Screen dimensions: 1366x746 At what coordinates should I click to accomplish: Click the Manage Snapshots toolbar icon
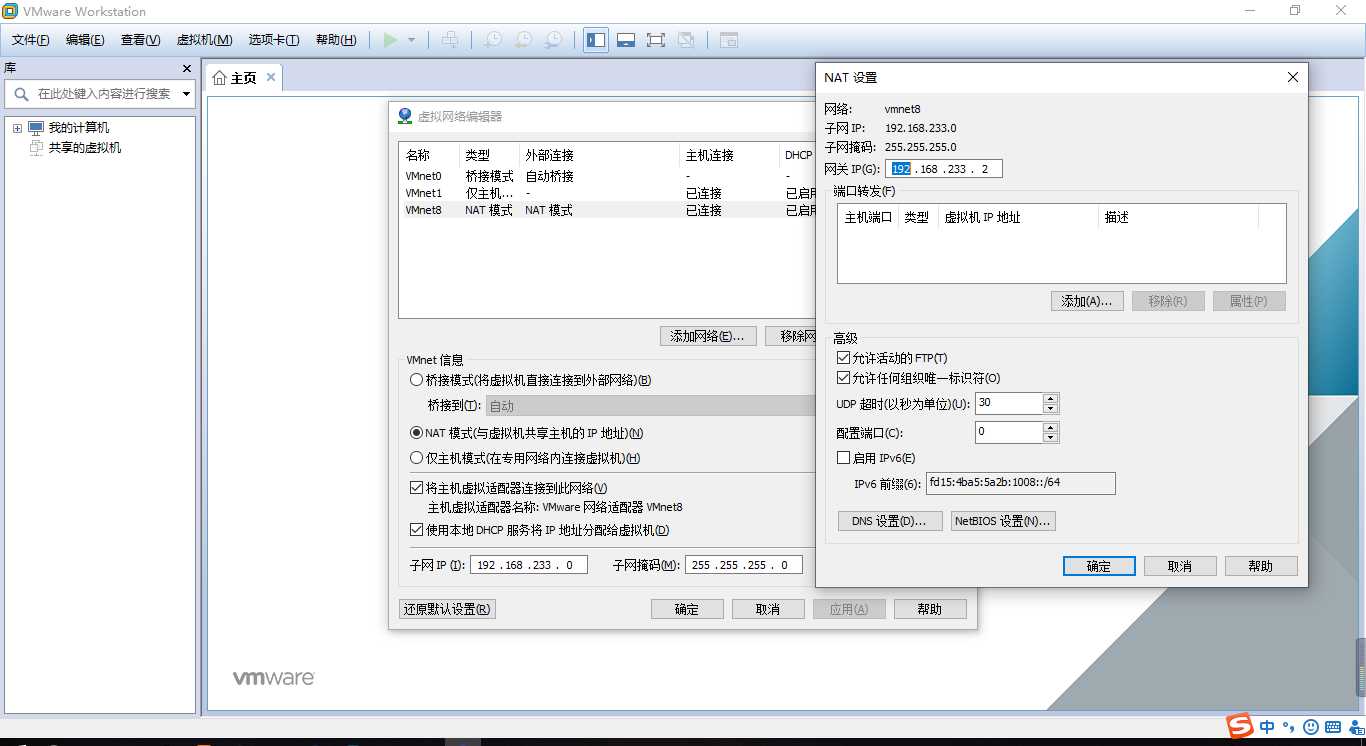553,40
